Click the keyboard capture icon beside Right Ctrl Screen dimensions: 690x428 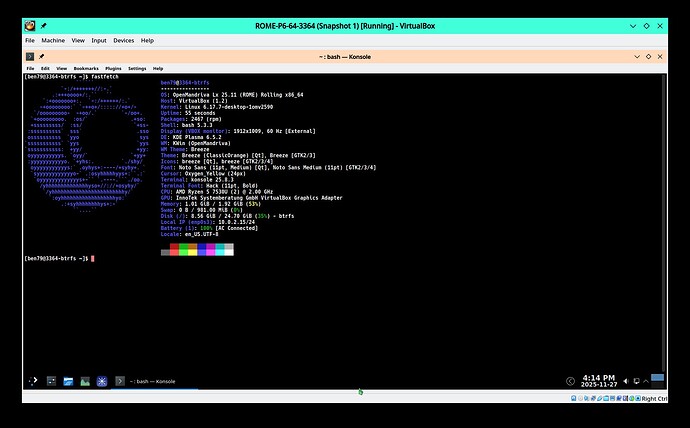pyautogui.click(x=638, y=398)
